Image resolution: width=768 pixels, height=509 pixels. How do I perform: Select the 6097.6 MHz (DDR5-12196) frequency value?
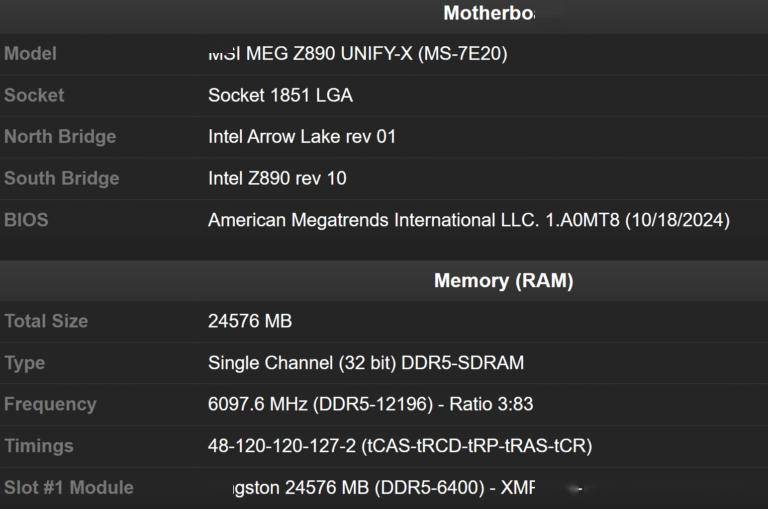[370, 405]
